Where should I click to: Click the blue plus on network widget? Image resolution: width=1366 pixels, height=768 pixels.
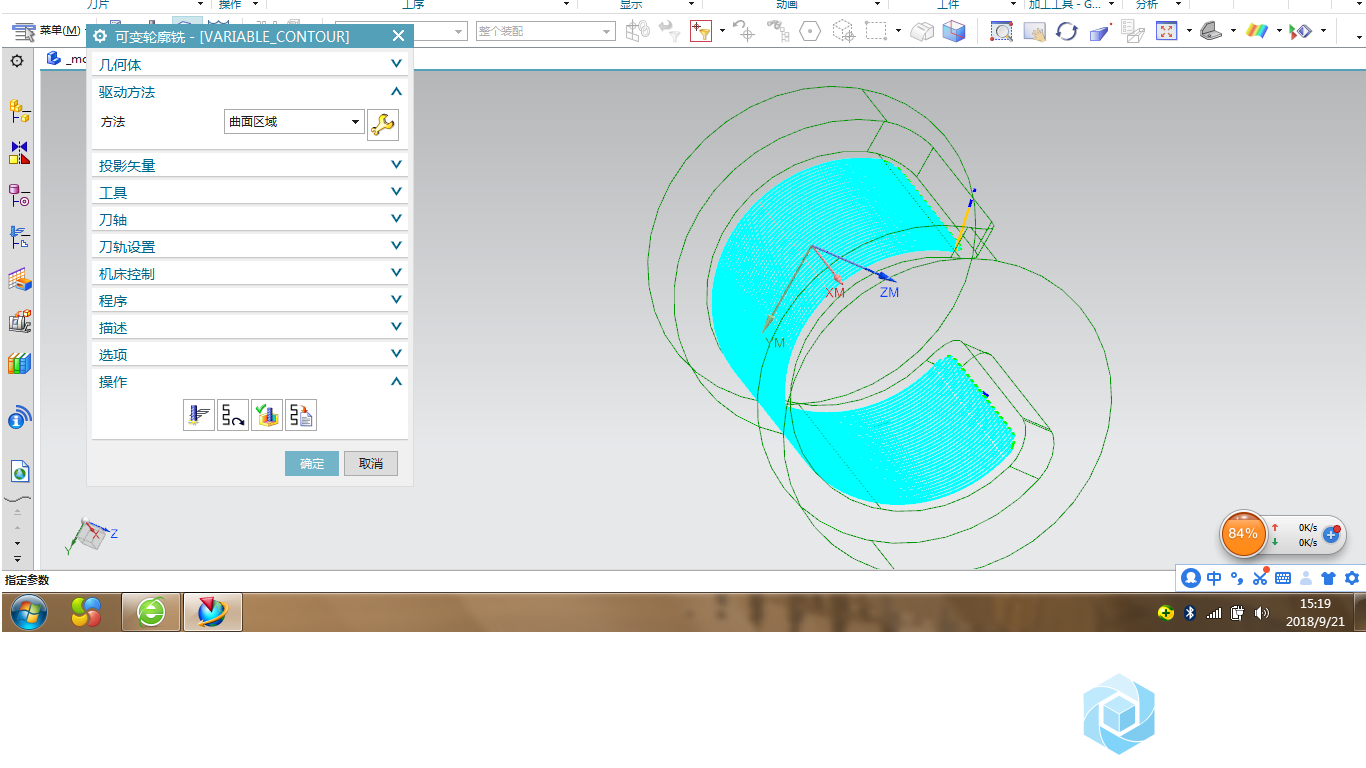[x=1331, y=535]
